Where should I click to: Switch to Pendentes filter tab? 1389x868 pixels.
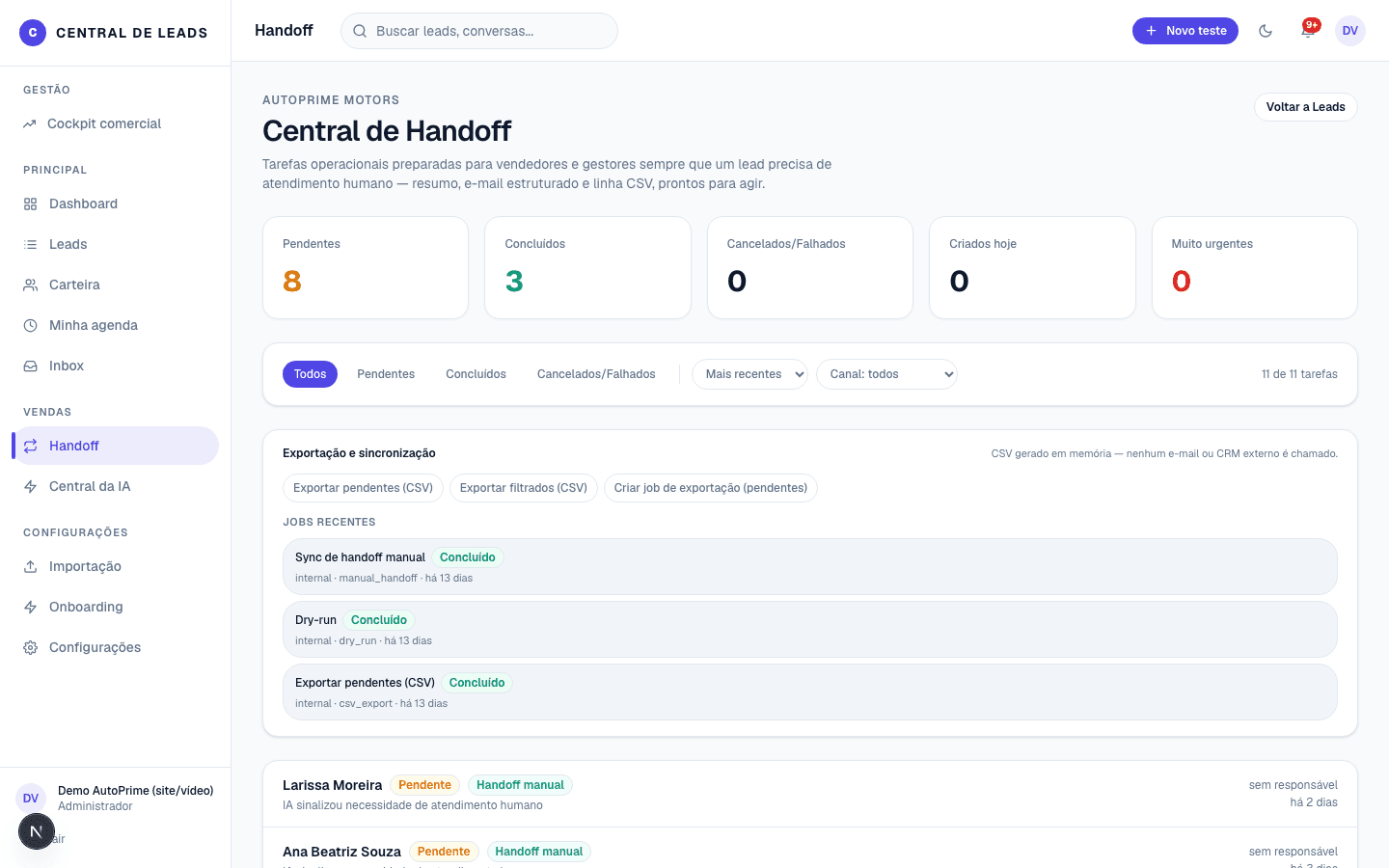tap(386, 374)
